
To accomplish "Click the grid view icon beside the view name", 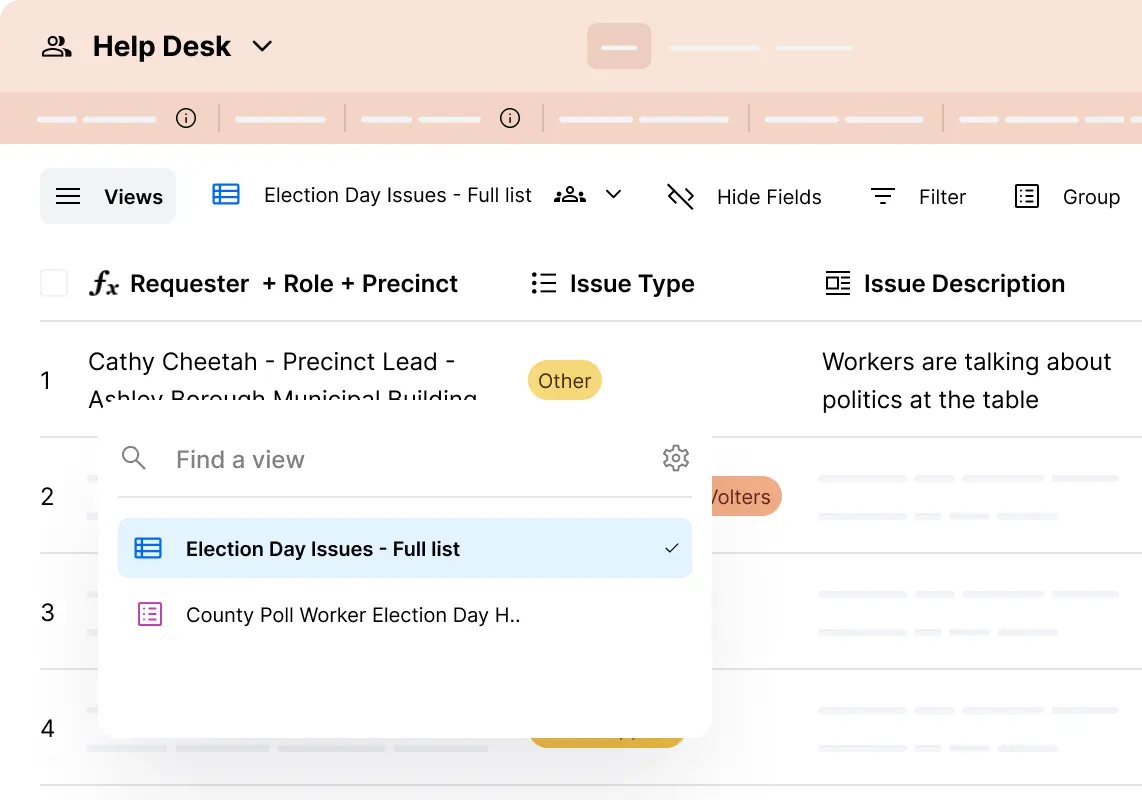I will 226,195.
